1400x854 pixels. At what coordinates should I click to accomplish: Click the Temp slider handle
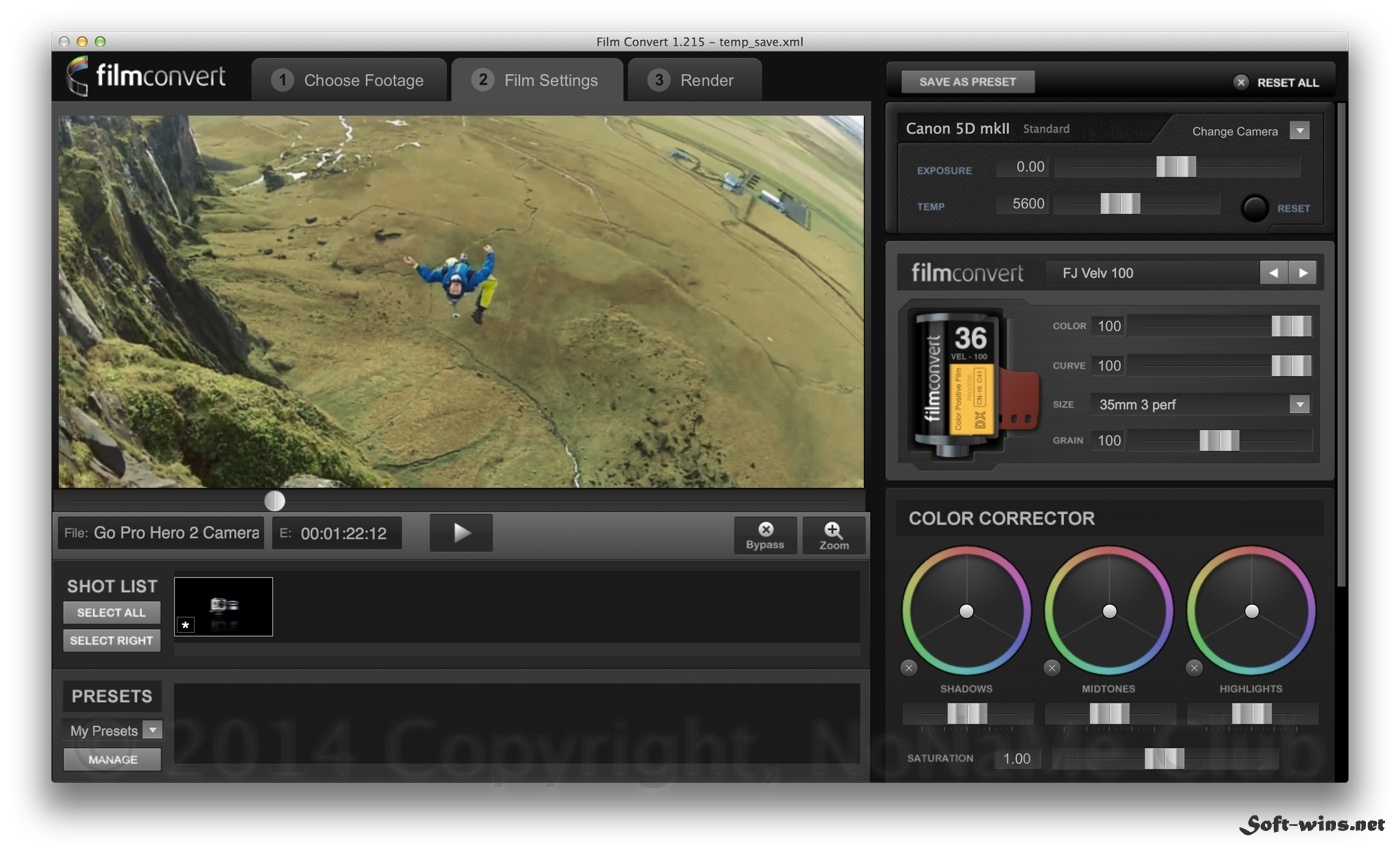[1120, 204]
